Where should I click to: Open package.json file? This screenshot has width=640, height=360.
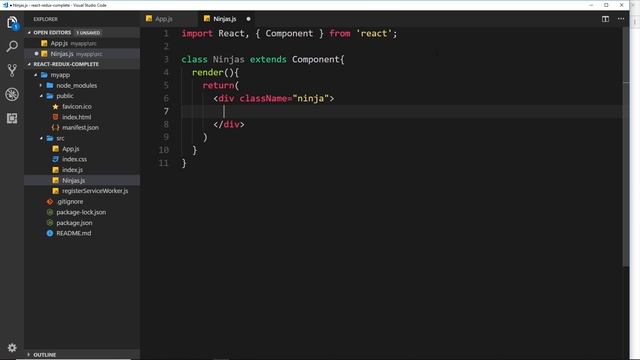[x=74, y=223]
